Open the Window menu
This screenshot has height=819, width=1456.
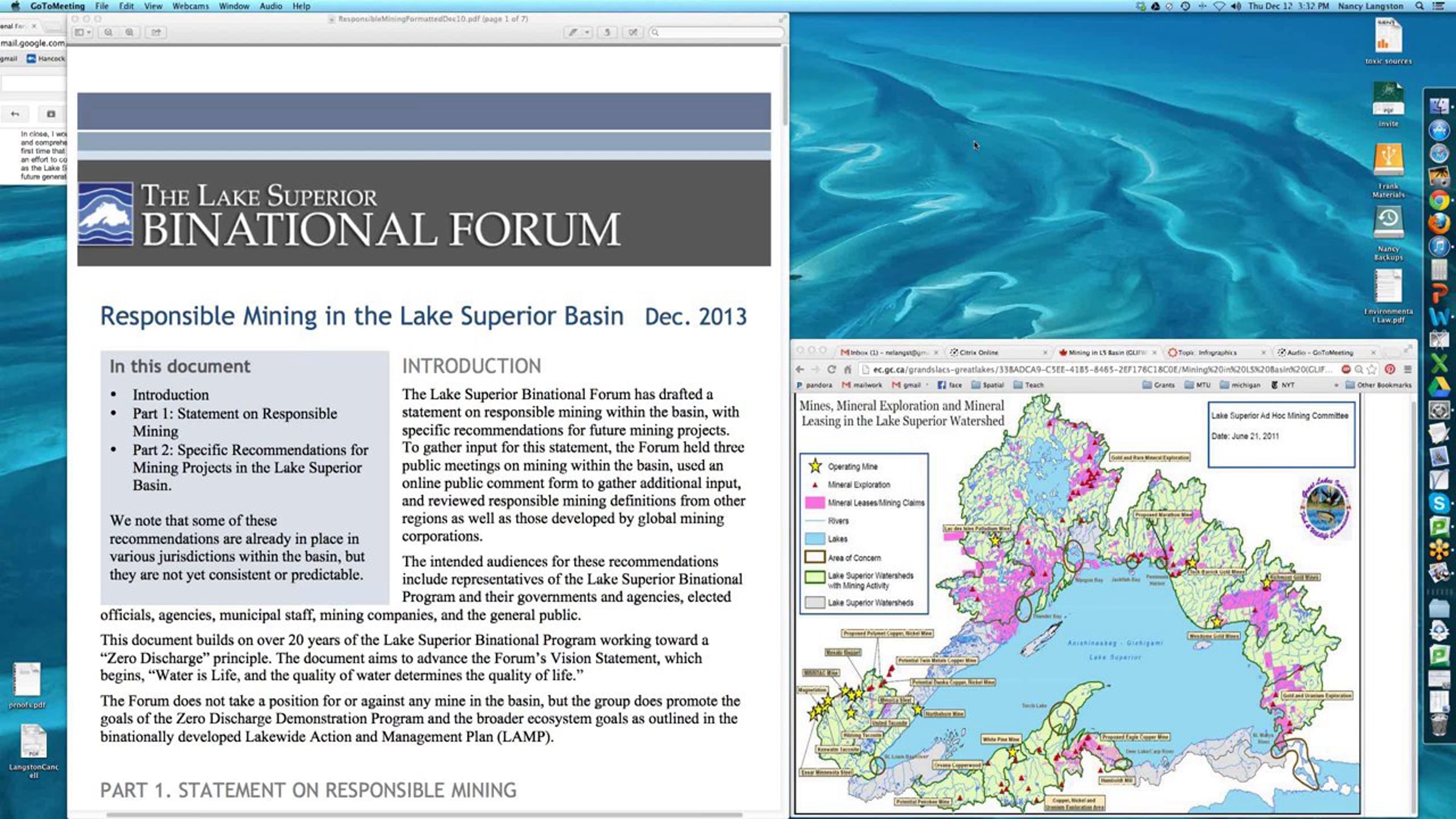[234, 6]
